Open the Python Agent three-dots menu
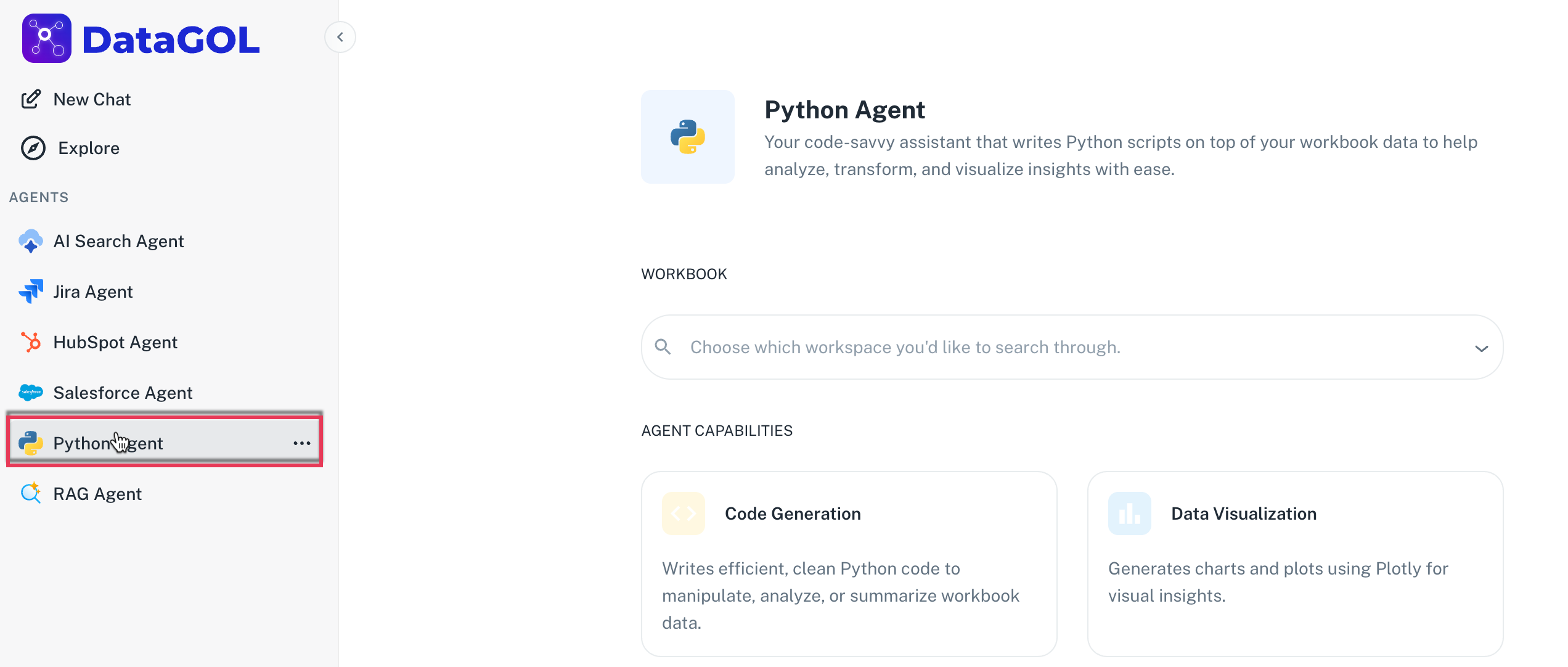 click(302, 443)
